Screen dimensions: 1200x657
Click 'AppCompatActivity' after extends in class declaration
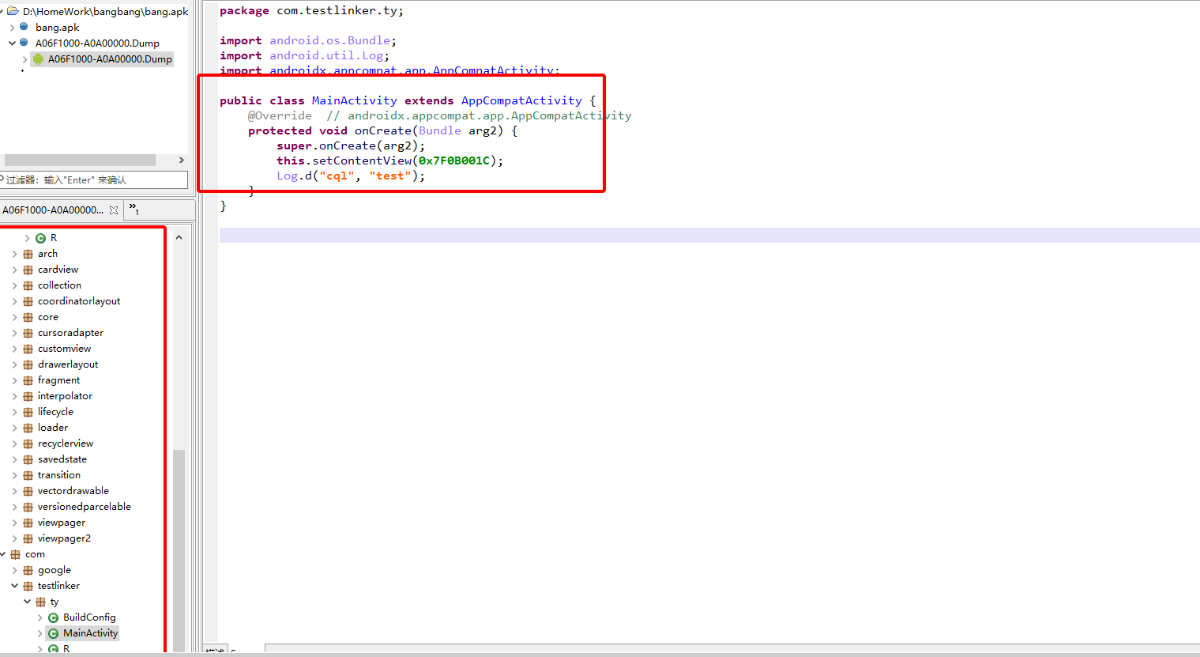pos(521,101)
